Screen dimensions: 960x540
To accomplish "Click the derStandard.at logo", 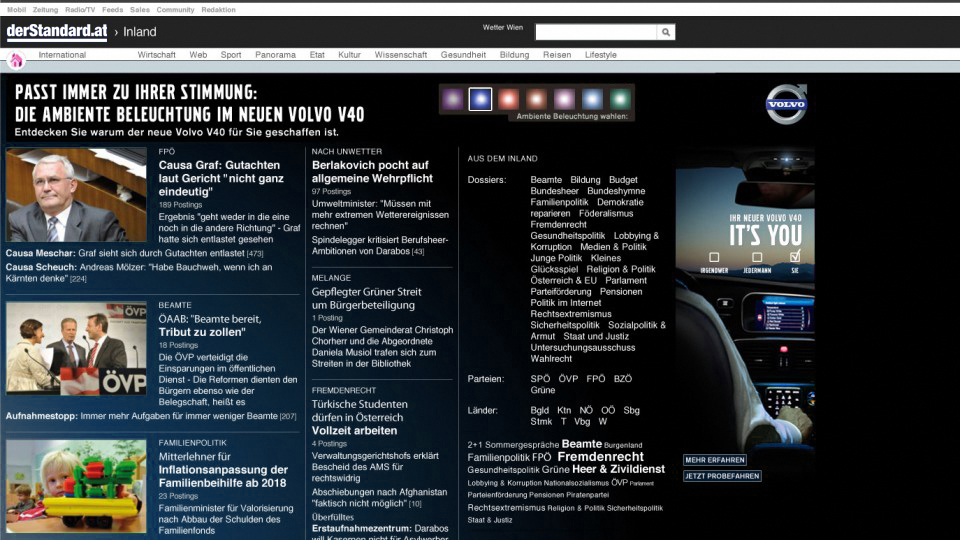I will 57,32.
